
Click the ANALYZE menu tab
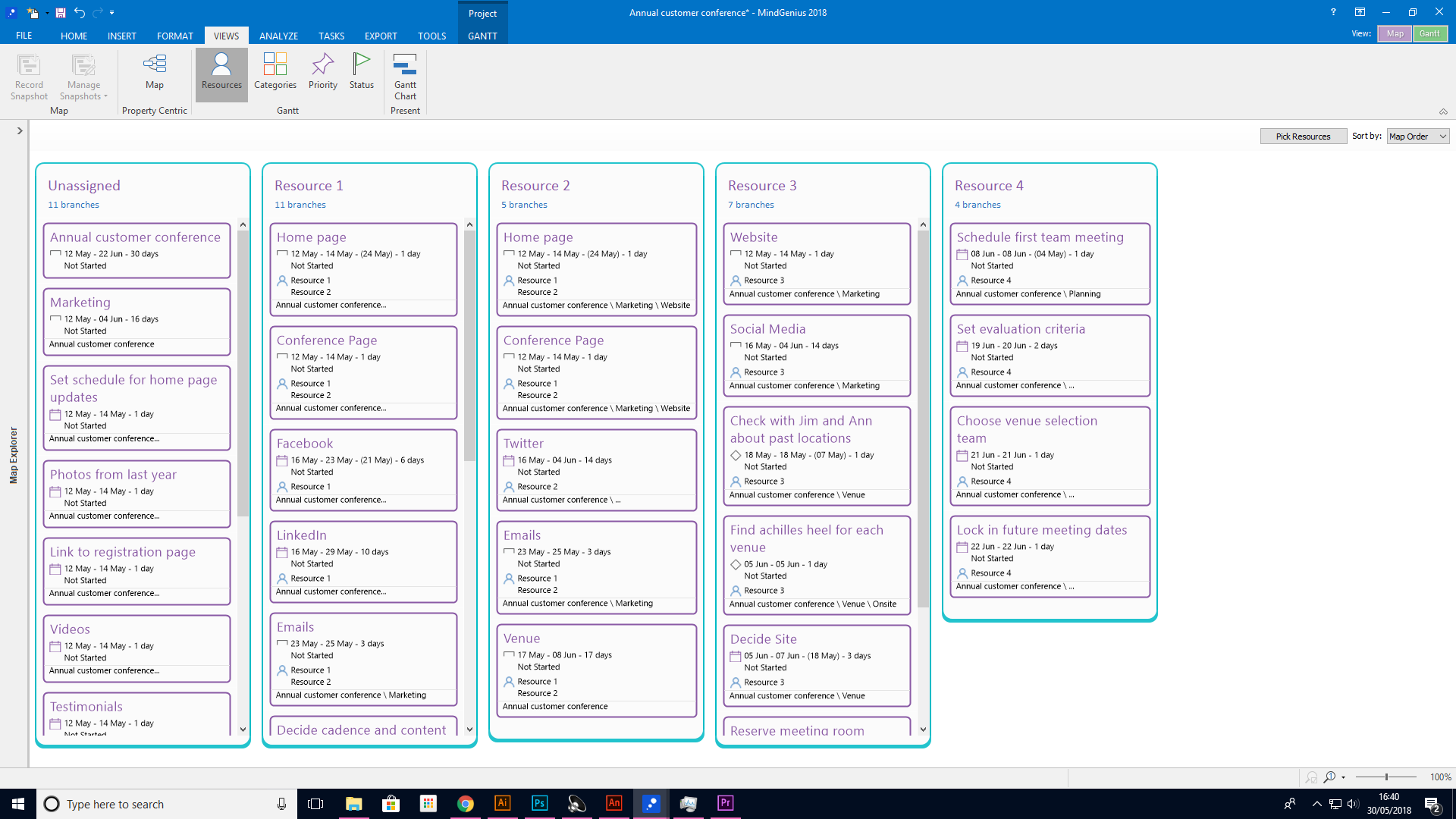[277, 36]
